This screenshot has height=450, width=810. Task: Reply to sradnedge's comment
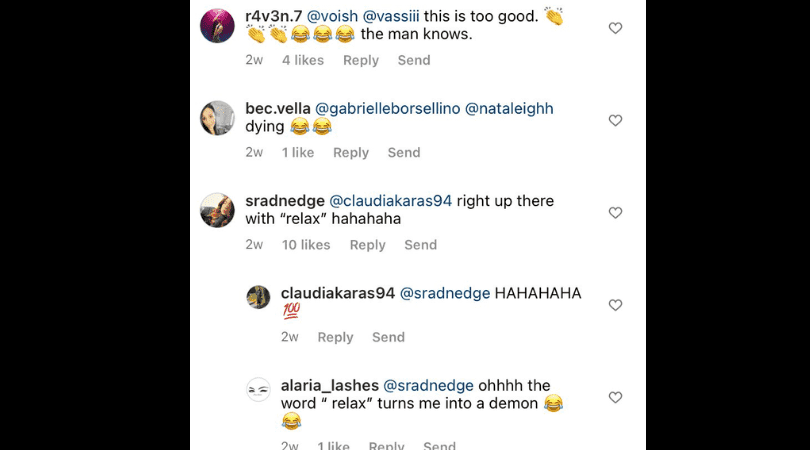(368, 245)
